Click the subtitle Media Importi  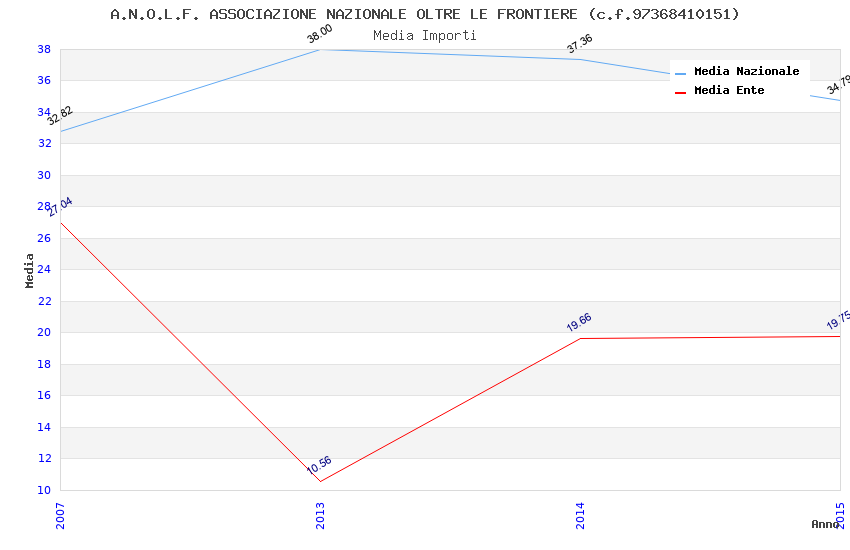[424, 36]
